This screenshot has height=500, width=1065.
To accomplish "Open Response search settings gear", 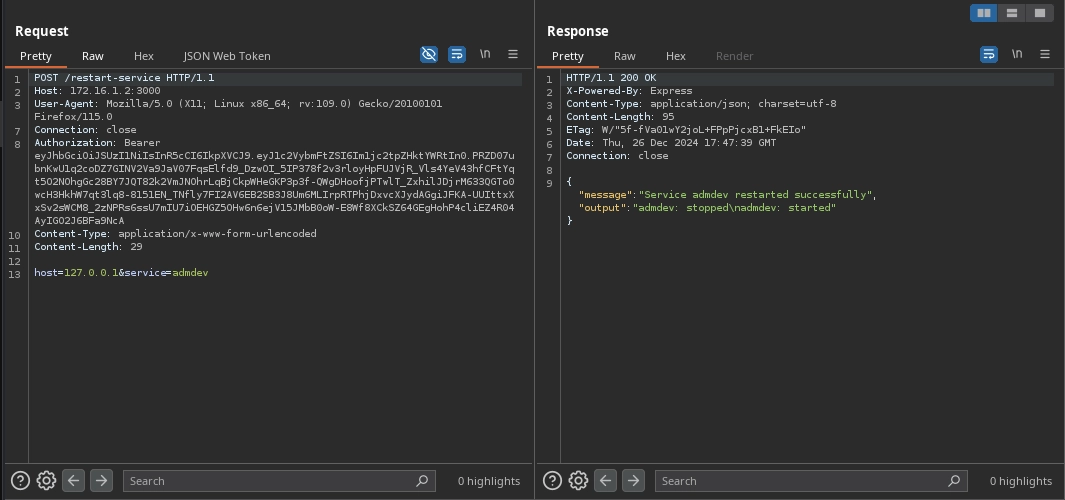I will [x=578, y=481].
